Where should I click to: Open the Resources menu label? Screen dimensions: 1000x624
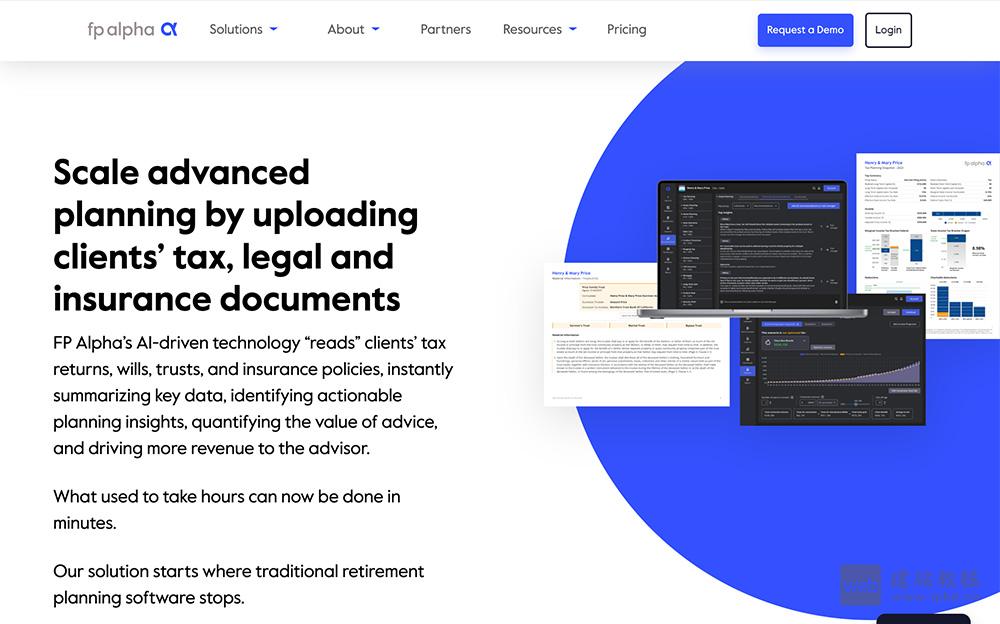click(532, 29)
